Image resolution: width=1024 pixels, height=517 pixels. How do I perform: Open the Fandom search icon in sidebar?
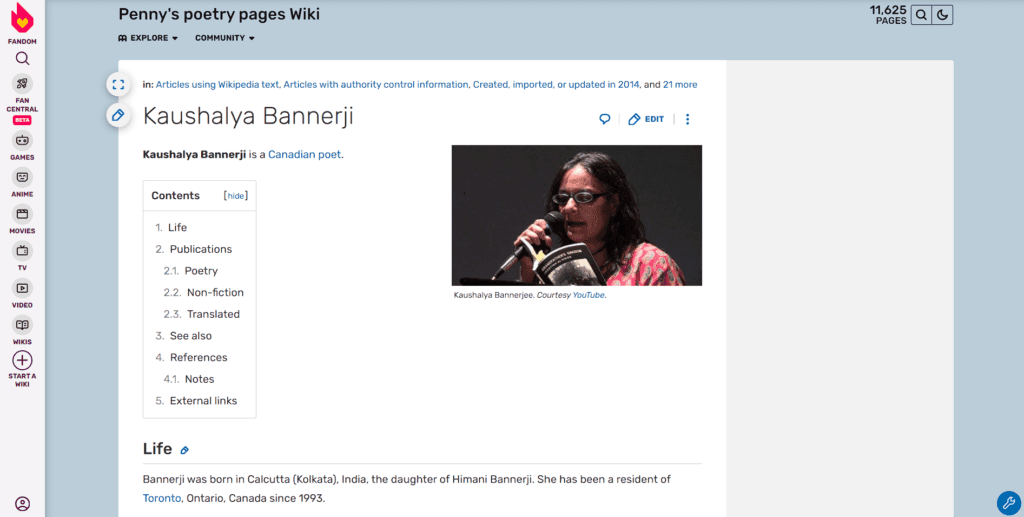tap(22, 59)
